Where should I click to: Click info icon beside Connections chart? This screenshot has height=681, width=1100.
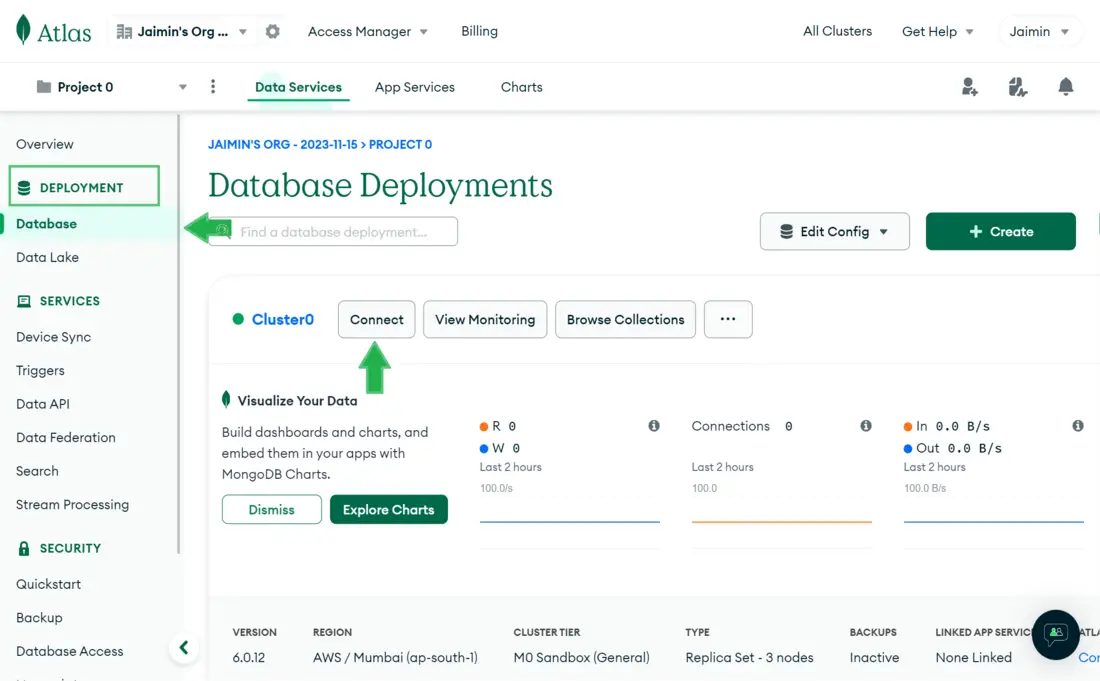(x=866, y=426)
